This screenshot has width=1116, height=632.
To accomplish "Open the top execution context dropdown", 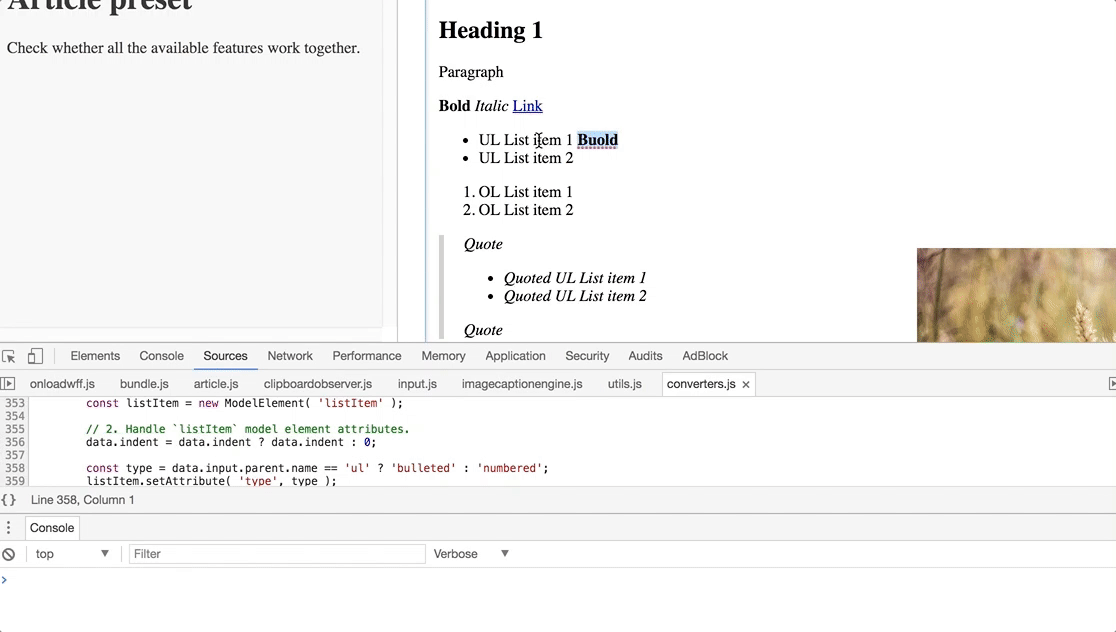I will (x=72, y=554).
